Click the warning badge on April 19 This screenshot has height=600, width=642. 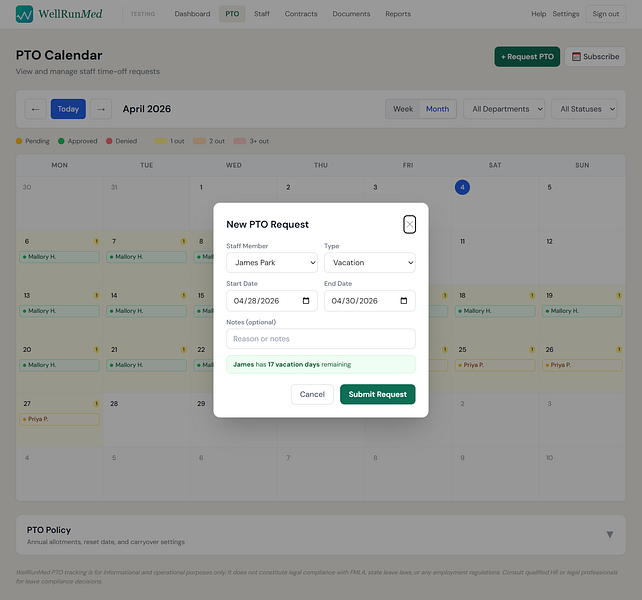pyautogui.click(x=619, y=295)
